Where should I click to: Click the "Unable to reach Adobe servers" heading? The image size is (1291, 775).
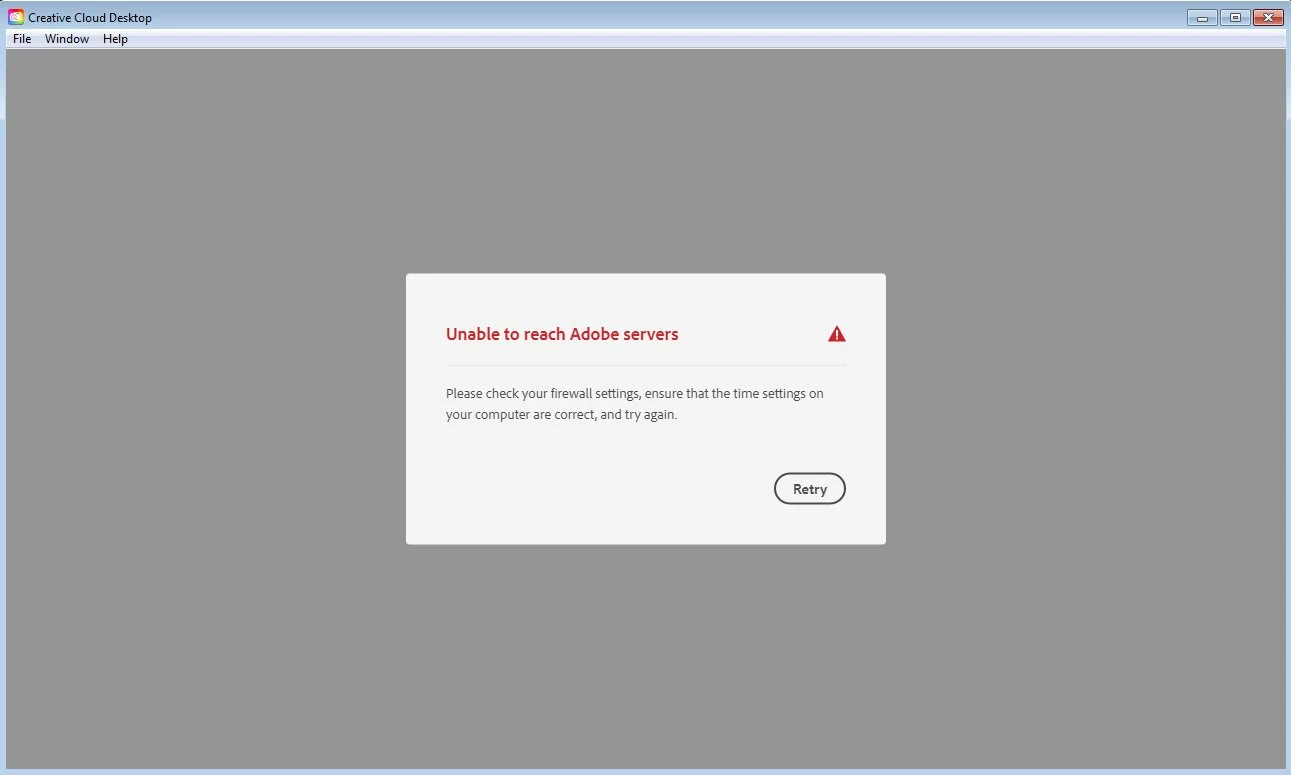[x=562, y=334]
